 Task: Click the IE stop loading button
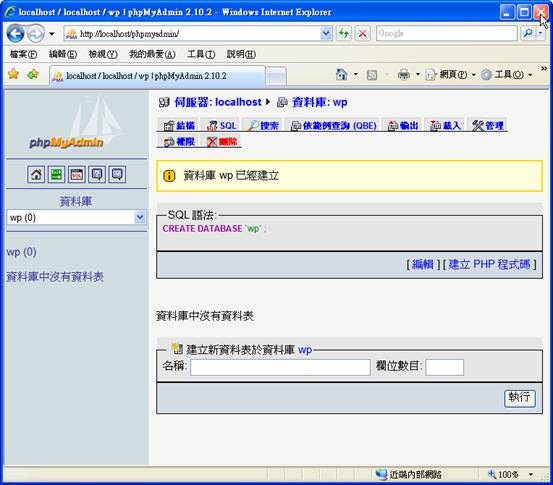pos(363,34)
